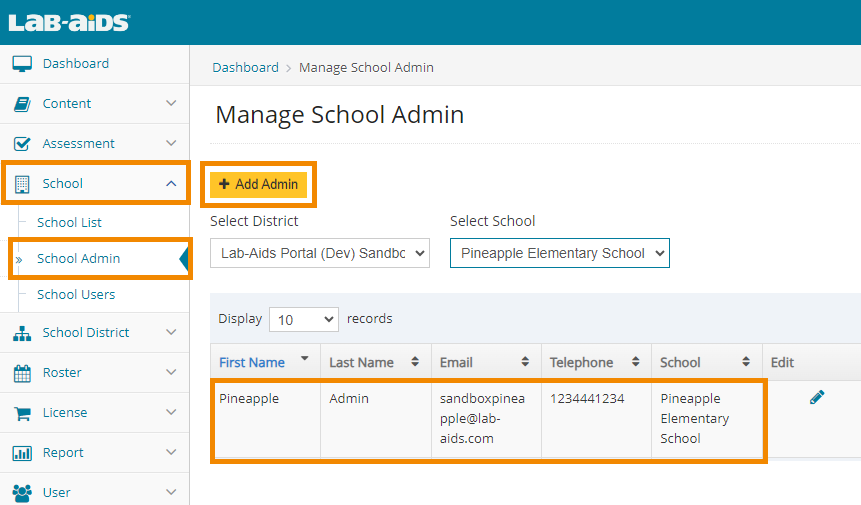The height and width of the screenshot is (505, 861).
Task: Click the Dashboard monitor icon
Action: coord(22,64)
